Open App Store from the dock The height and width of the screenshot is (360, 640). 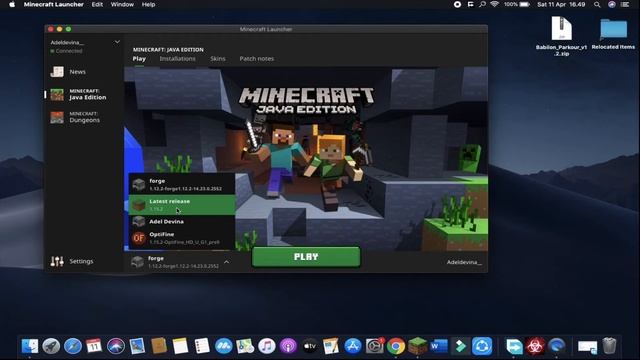[353, 346]
